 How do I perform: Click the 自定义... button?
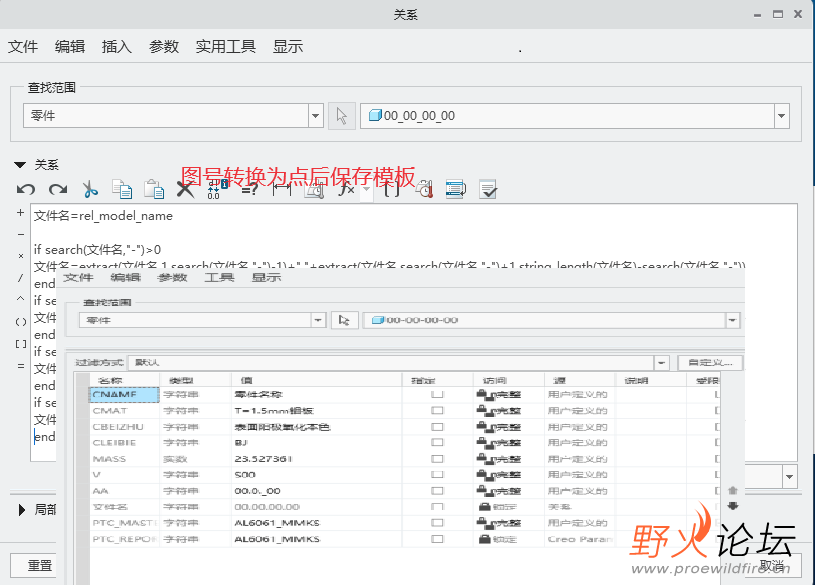click(710, 362)
